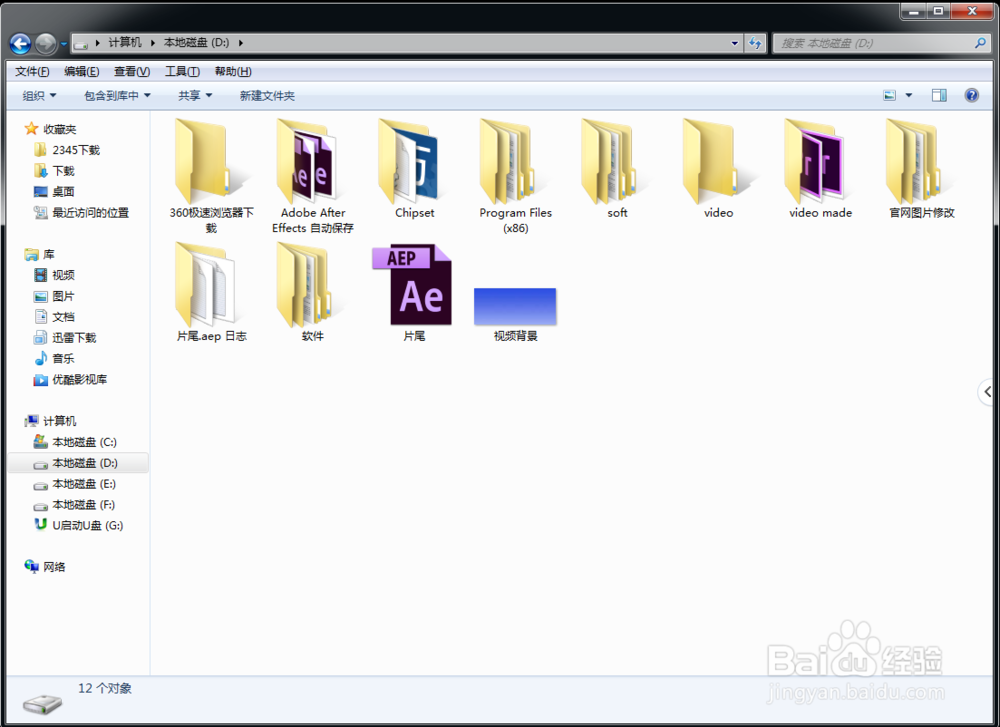Viewport: 1000px width, 727px height.
Task: Click 本地磁盘 (D:) in the address breadcrumb
Action: point(196,42)
